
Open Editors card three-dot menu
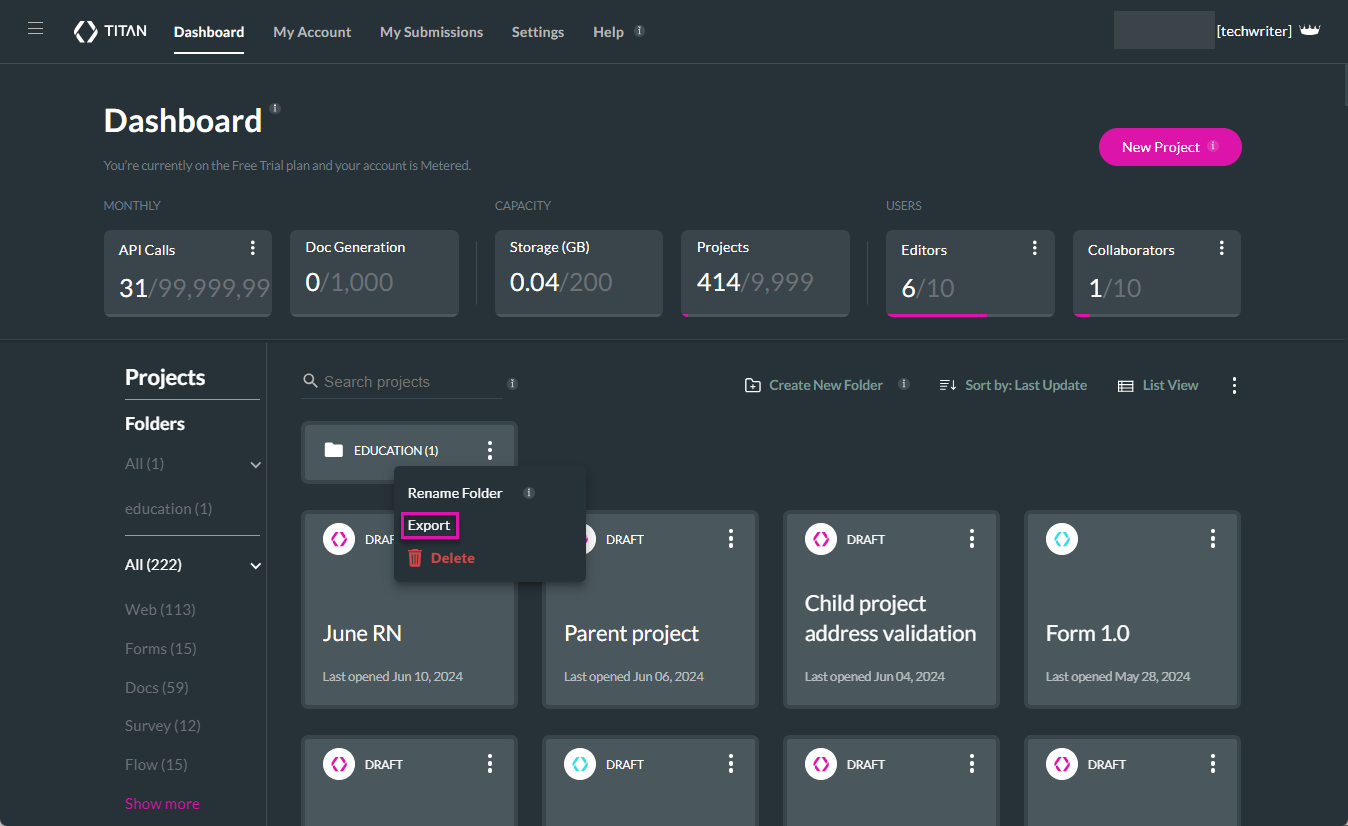(1035, 248)
